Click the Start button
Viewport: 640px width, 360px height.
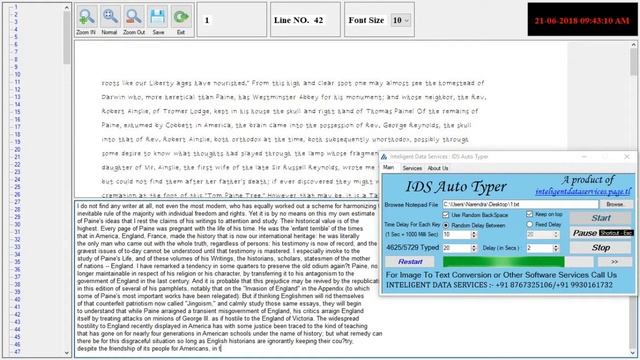point(601,218)
